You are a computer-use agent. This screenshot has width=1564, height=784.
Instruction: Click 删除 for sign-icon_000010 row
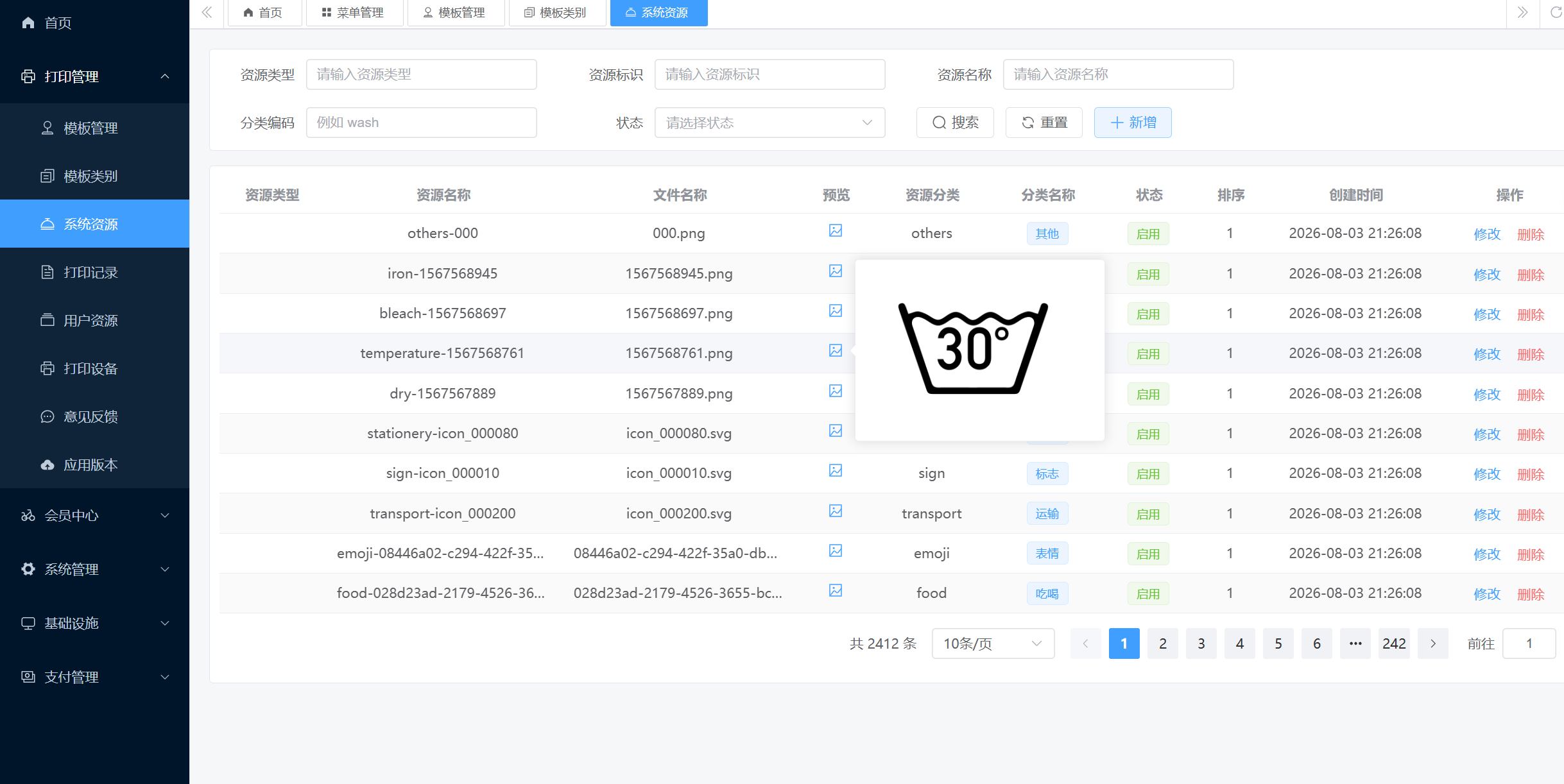[x=1531, y=474]
